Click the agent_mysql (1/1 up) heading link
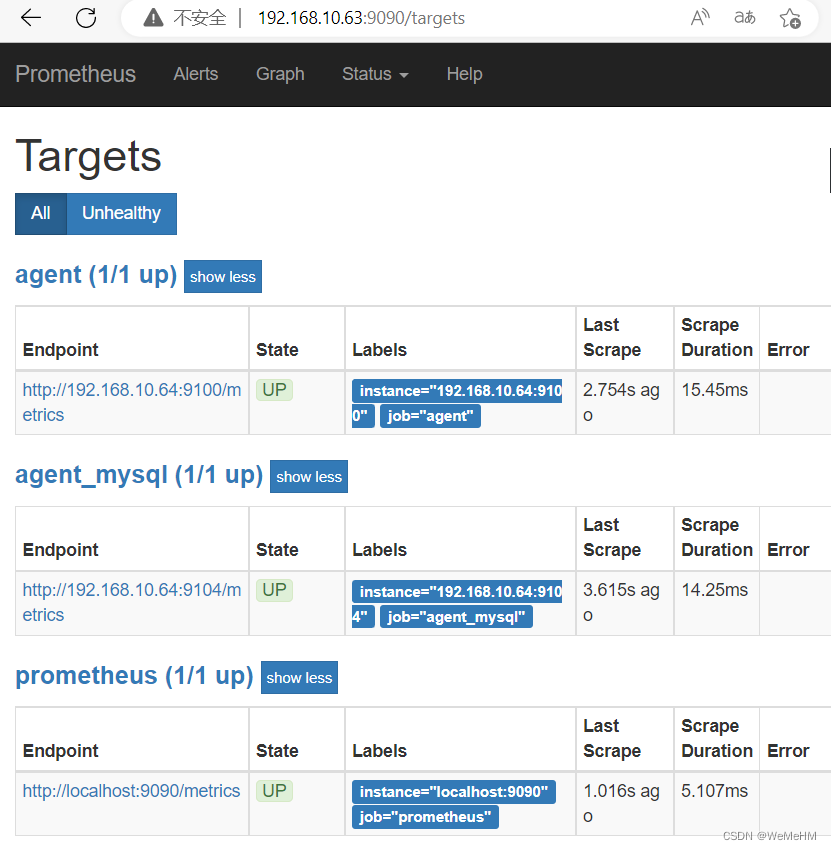 (x=139, y=475)
